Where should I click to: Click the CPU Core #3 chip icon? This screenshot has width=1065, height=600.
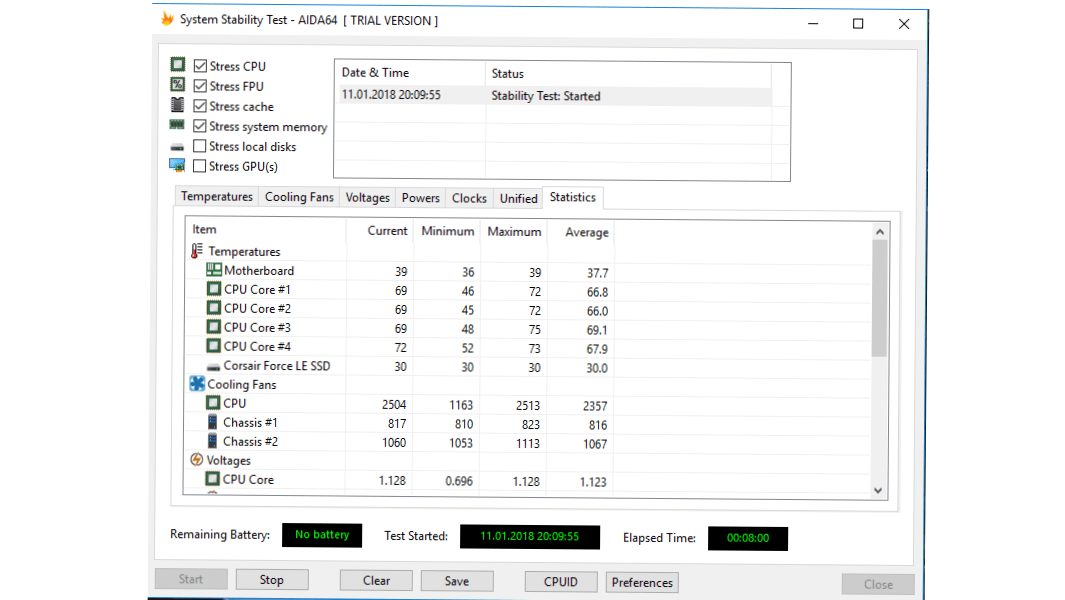[213, 327]
